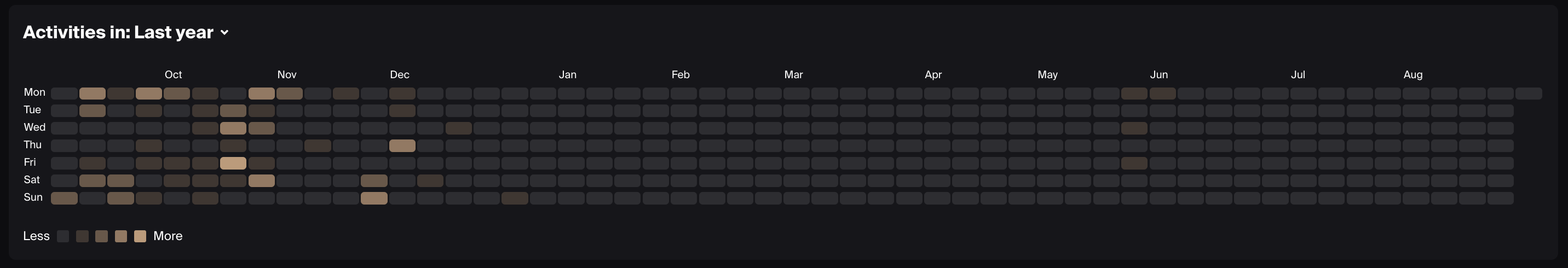Click the last cell in the Mon row
The height and width of the screenshot is (268, 1568).
tap(1528, 94)
